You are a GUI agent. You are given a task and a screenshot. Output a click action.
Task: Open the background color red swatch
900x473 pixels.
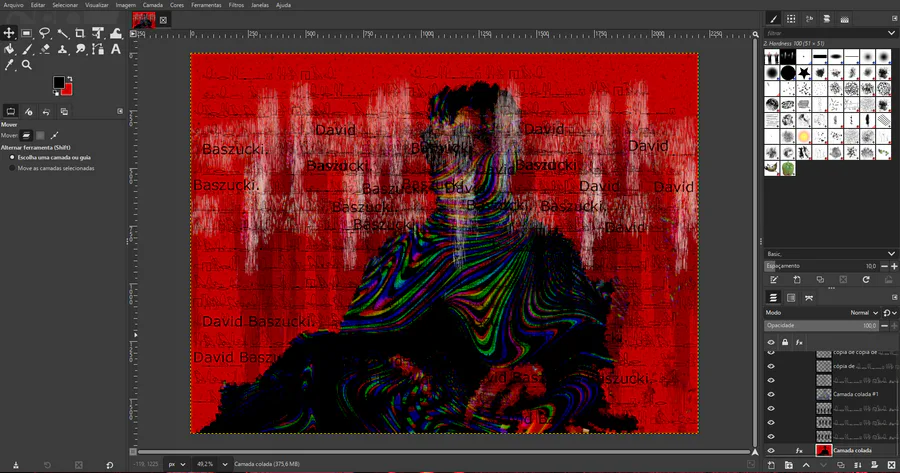pos(68,91)
